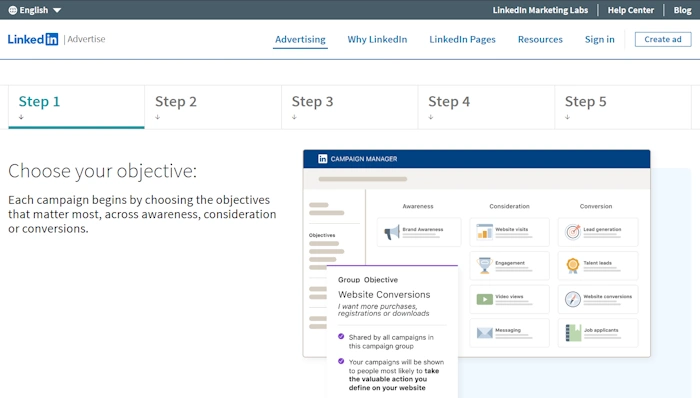
Task: Click the Engagement trophy icon
Action: click(484, 265)
